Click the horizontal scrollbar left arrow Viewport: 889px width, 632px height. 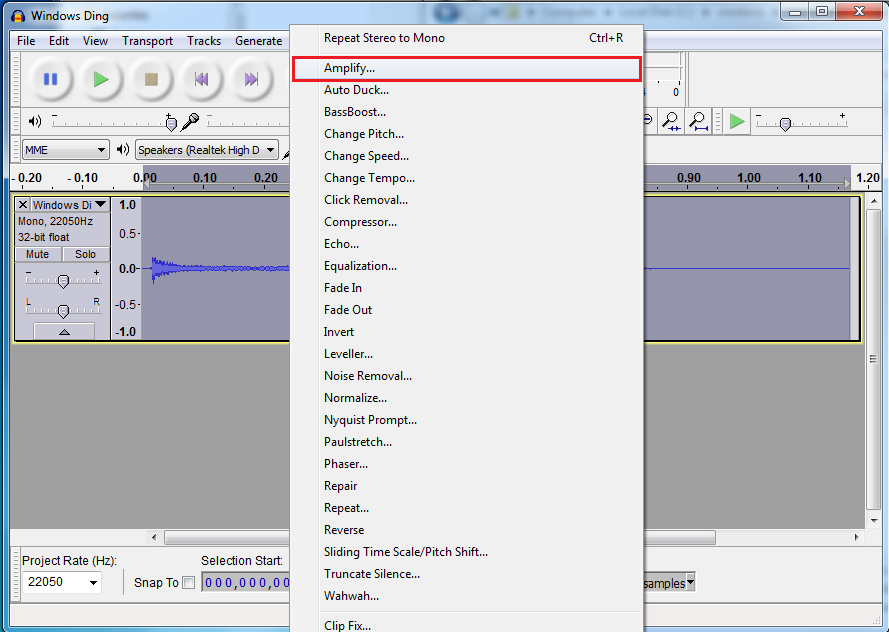(153, 537)
